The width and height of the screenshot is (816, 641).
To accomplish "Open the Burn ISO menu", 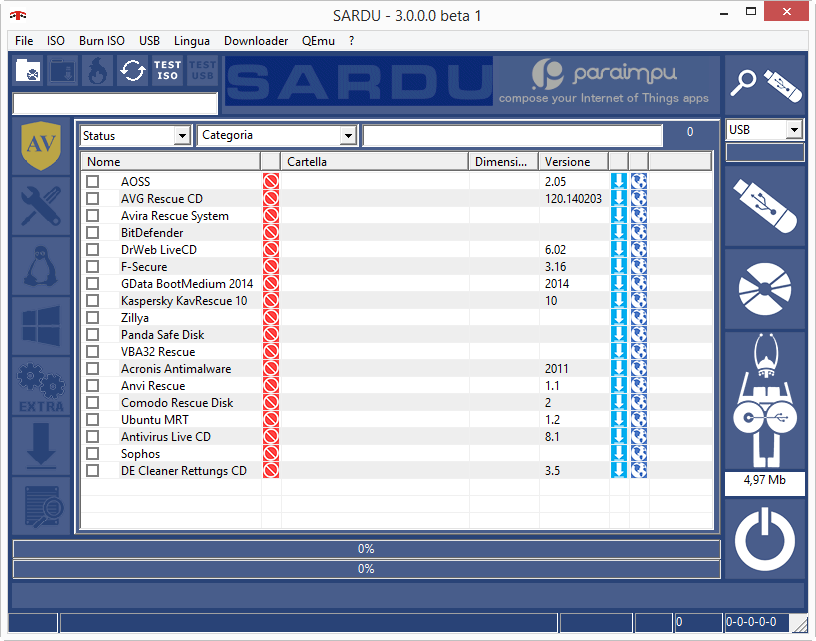I will (101, 41).
